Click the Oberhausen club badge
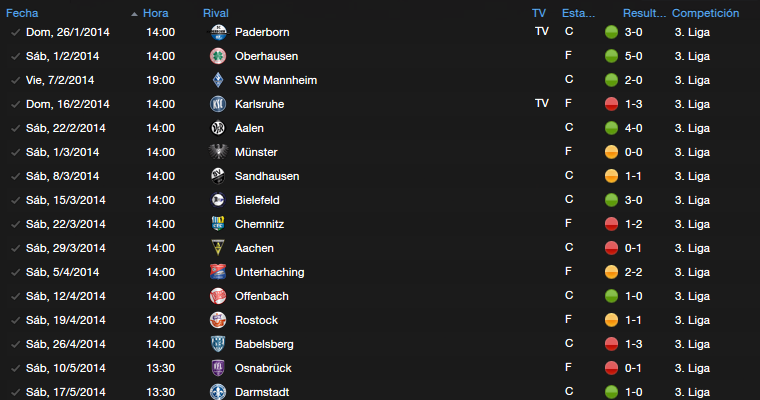760x400 pixels. (218, 56)
